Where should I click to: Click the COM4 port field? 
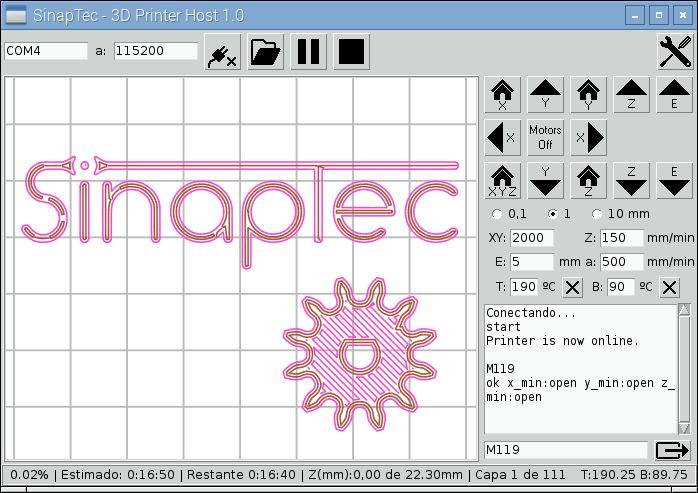pyautogui.click(x=46, y=51)
